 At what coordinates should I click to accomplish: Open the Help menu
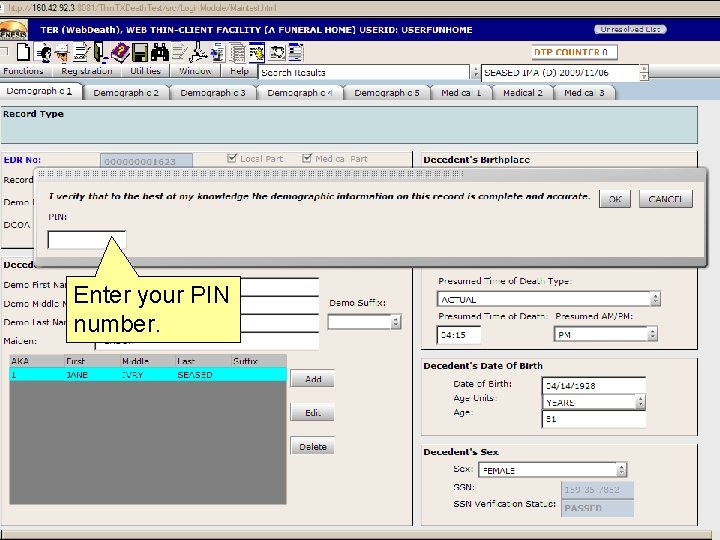239,71
